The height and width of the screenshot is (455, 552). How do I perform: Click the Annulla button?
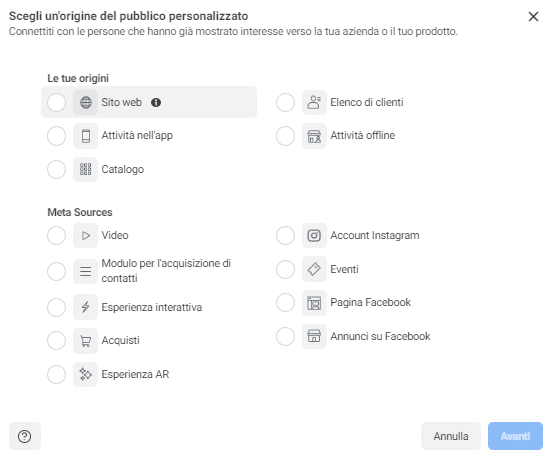451,436
